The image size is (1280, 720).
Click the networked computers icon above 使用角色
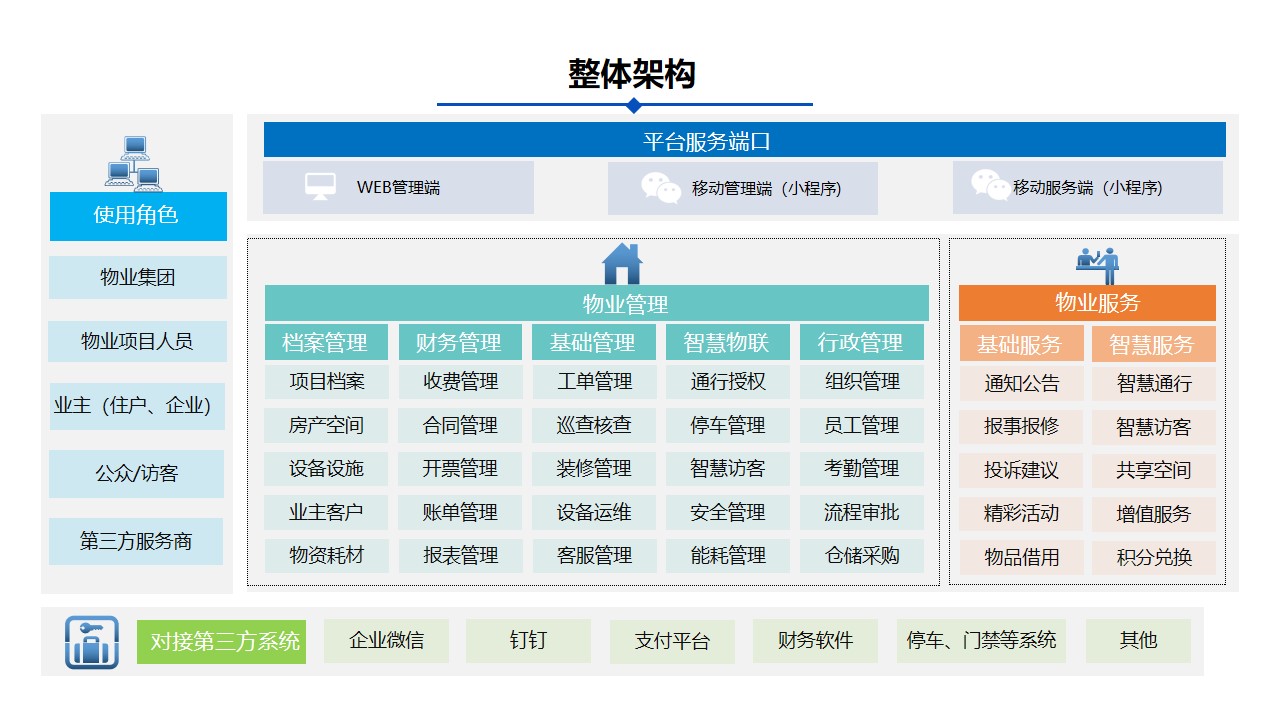[134, 163]
